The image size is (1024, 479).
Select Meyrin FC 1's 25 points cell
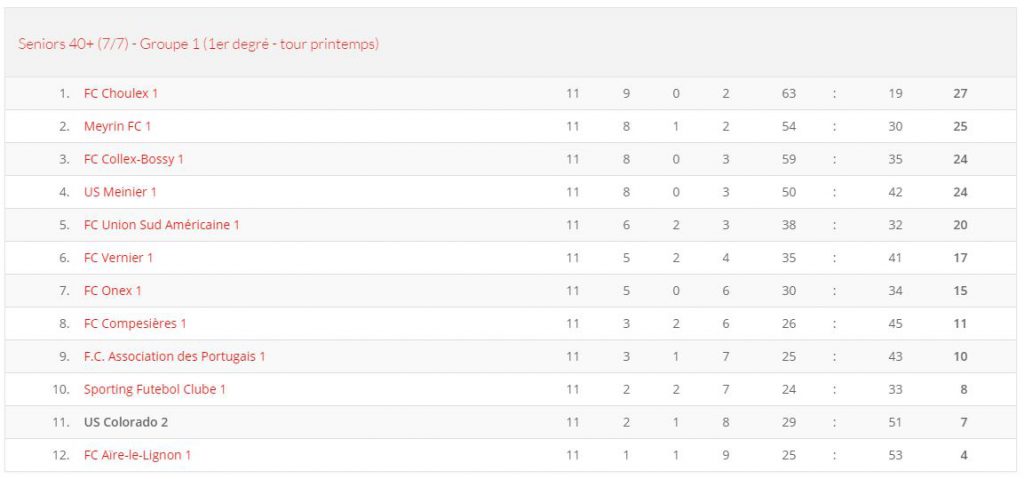click(960, 126)
